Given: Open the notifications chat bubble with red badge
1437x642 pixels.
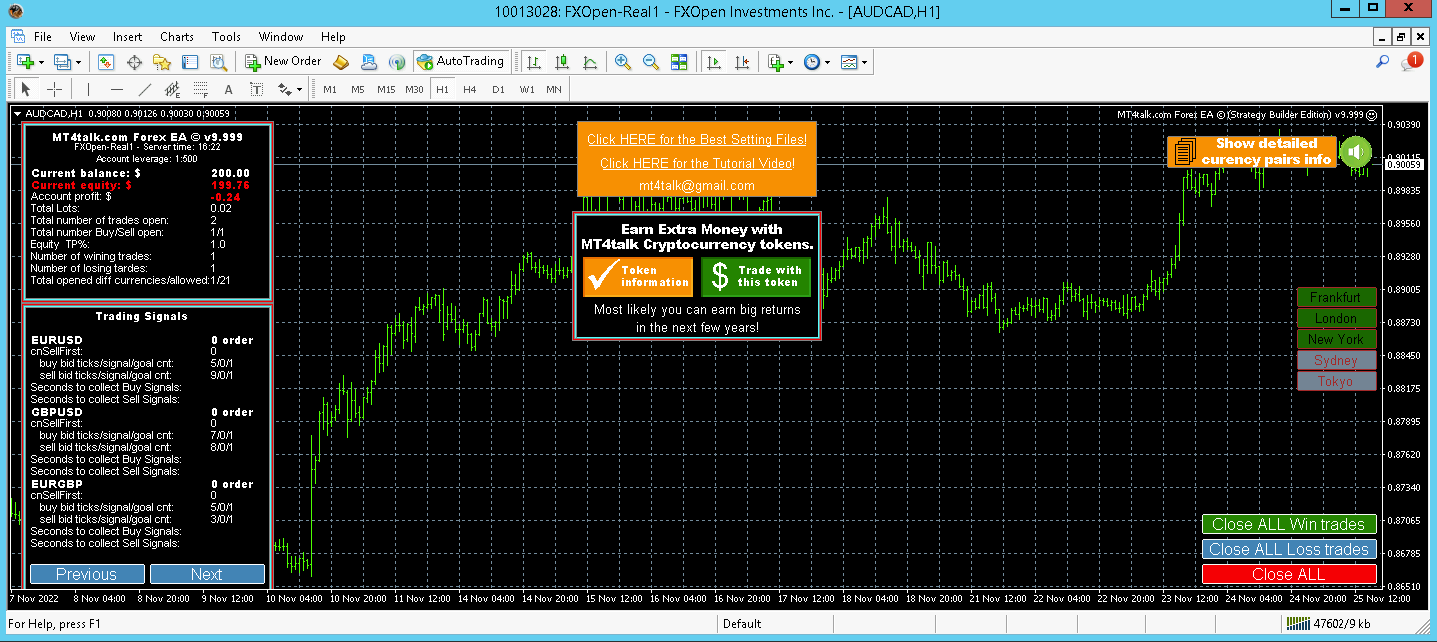Looking at the screenshot, I should [x=1411, y=62].
